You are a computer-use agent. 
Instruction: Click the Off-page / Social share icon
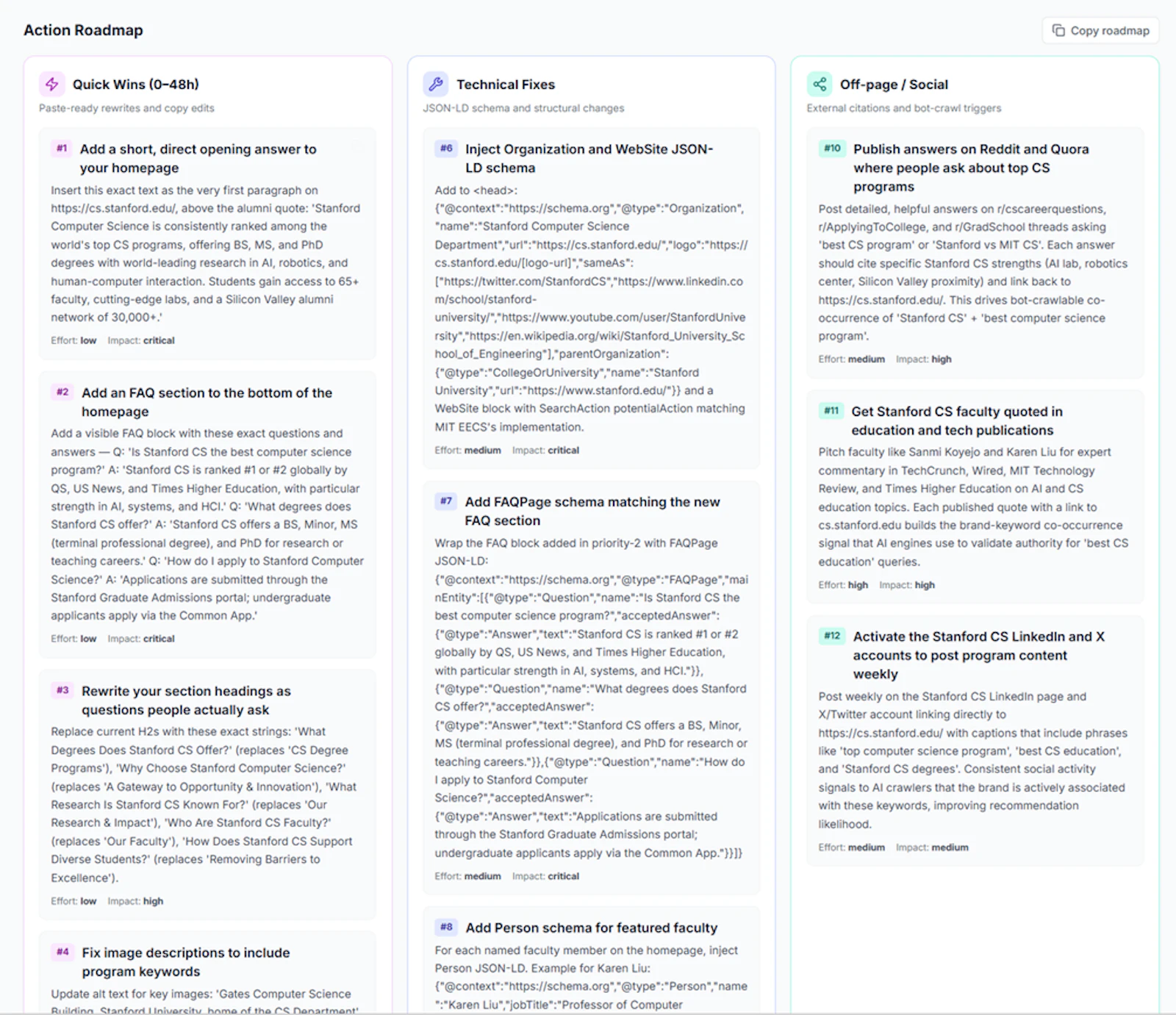tap(820, 85)
